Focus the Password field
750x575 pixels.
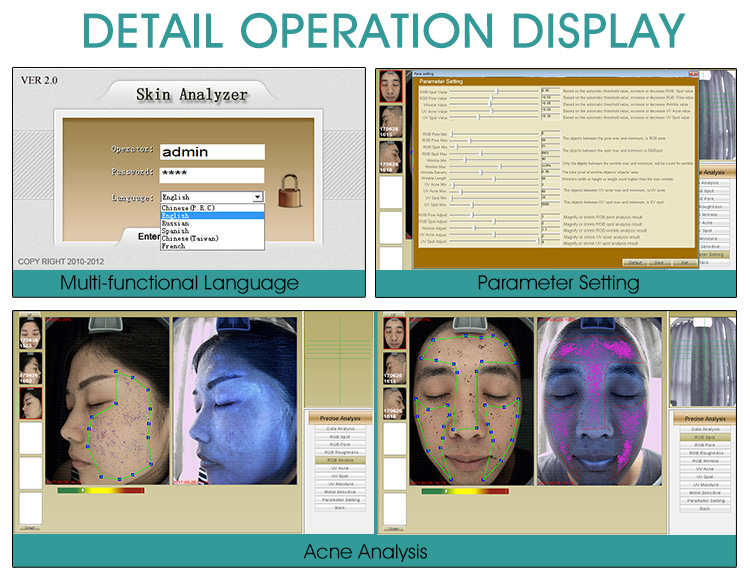click(211, 173)
